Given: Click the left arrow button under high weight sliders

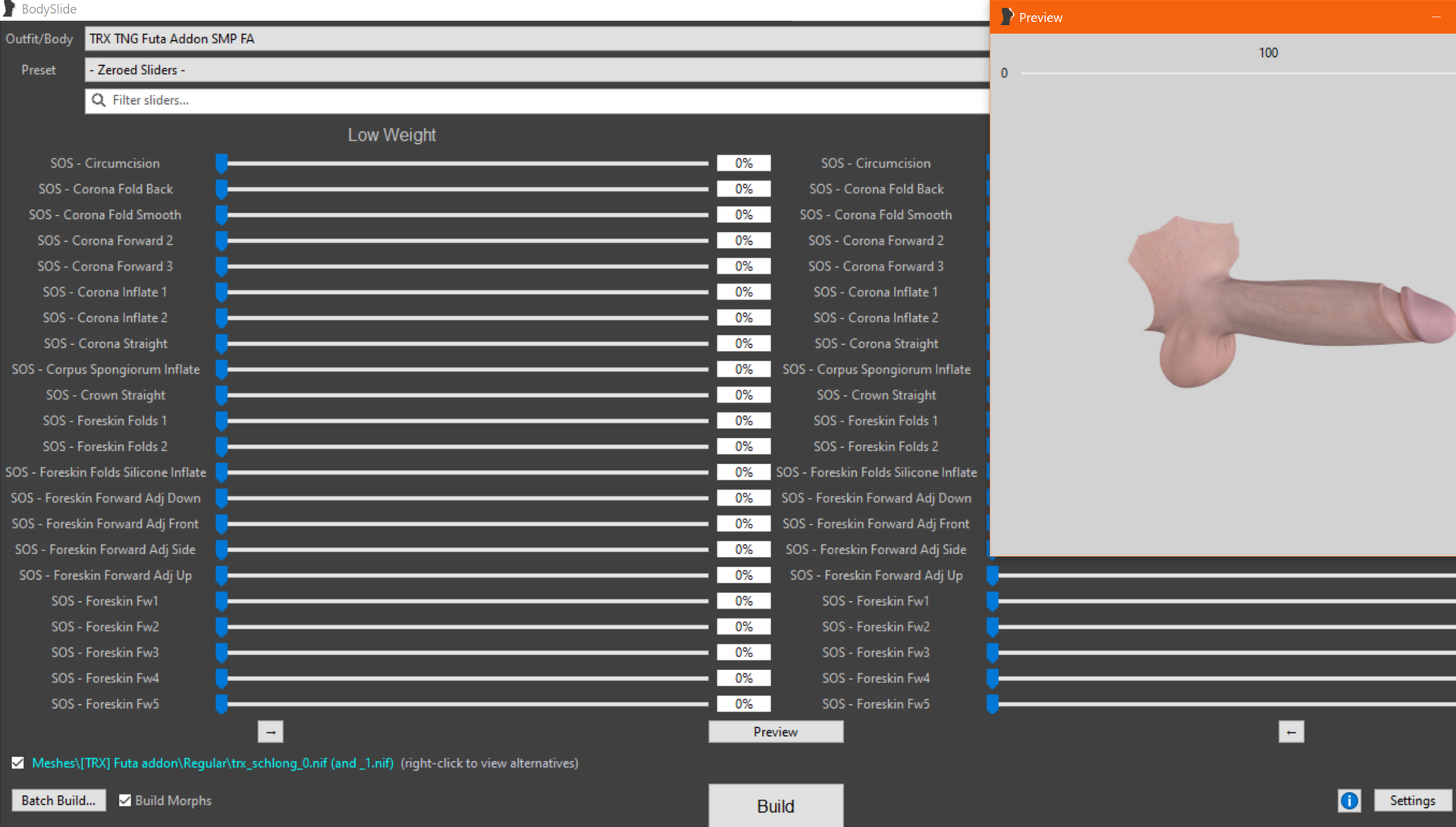Looking at the screenshot, I should coord(1291,731).
